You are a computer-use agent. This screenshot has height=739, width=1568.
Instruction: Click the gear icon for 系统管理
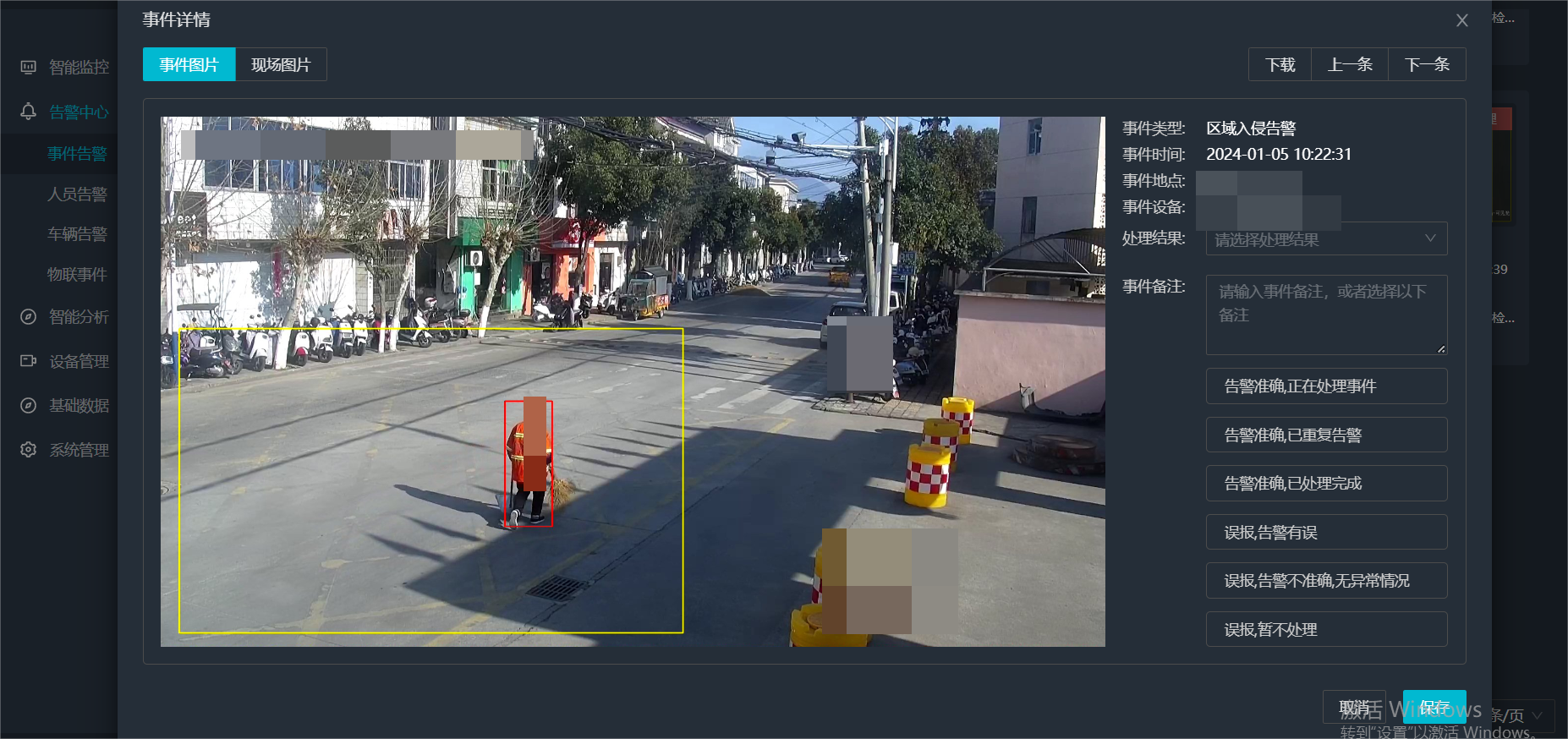pos(28,450)
